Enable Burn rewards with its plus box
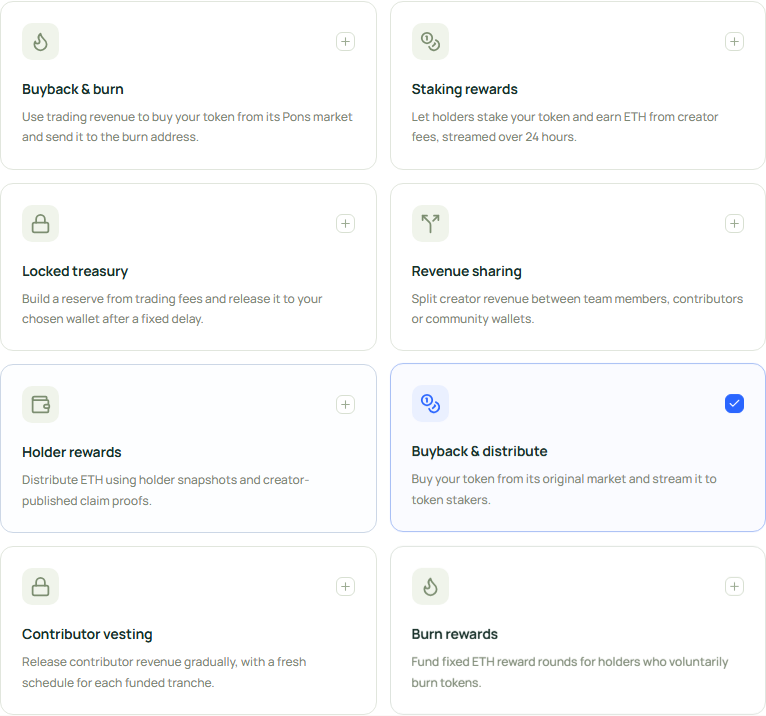The height and width of the screenshot is (716, 766). pyautogui.click(x=734, y=587)
